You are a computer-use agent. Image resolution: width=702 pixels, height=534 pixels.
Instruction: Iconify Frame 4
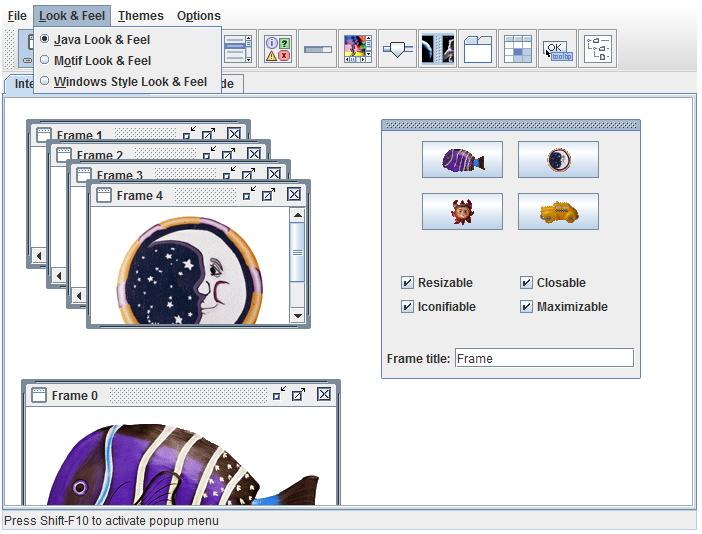pyautogui.click(x=249, y=194)
